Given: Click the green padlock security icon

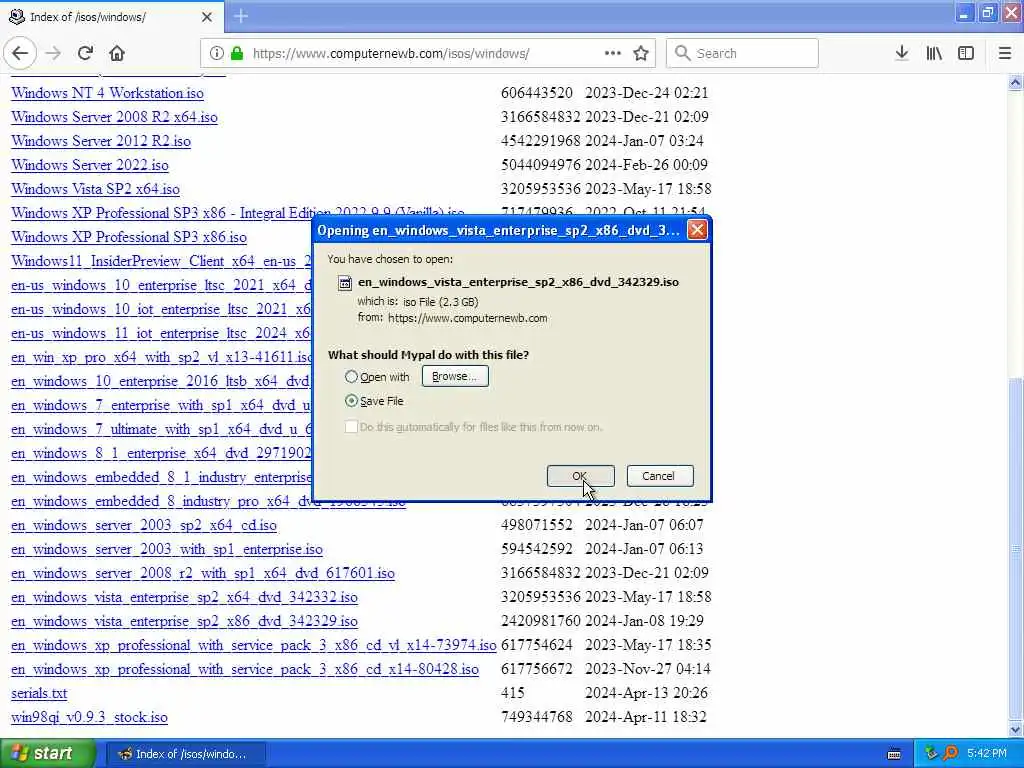Looking at the screenshot, I should pyautogui.click(x=237, y=53).
